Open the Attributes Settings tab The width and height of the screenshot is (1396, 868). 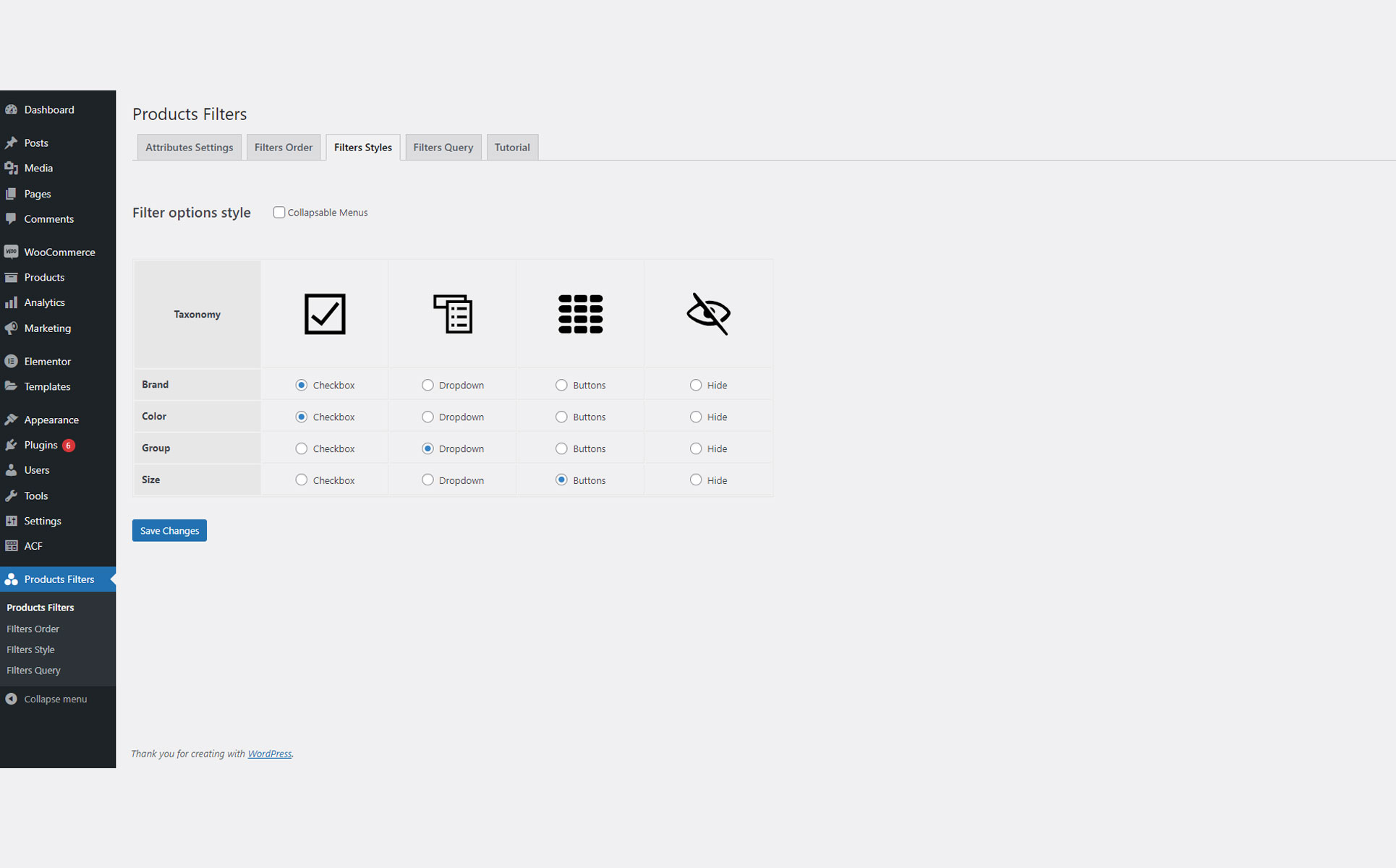coord(189,148)
